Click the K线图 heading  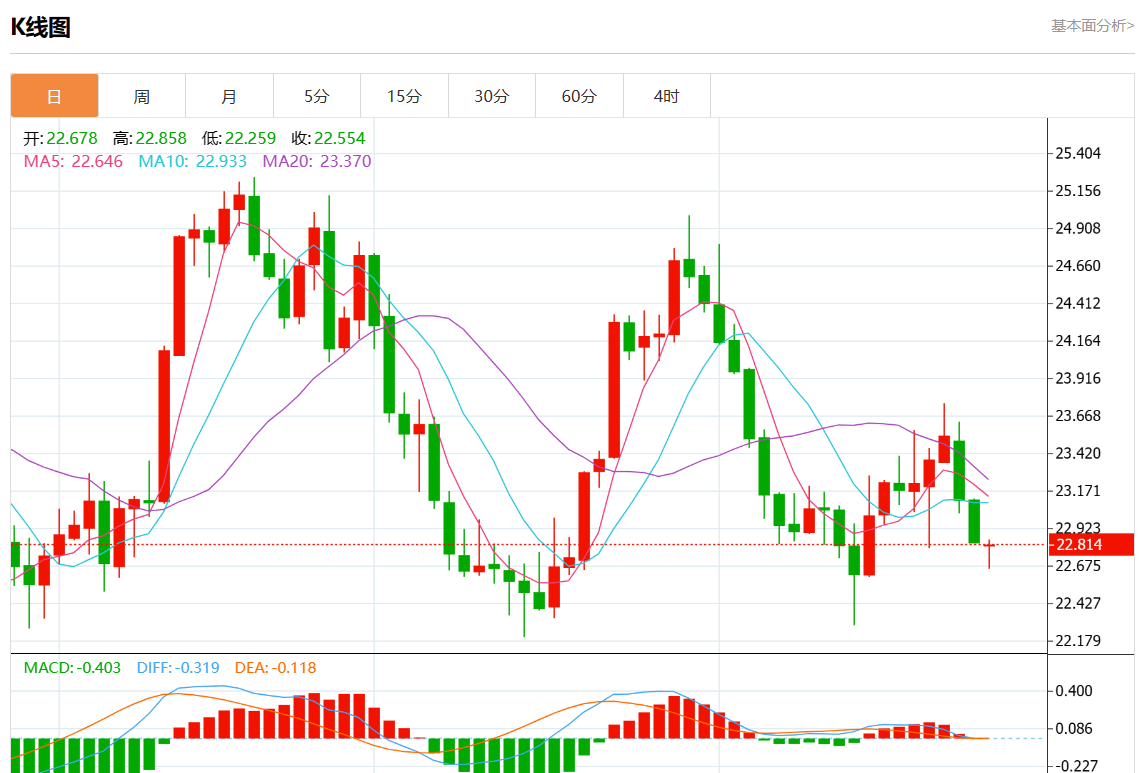click(x=40, y=27)
